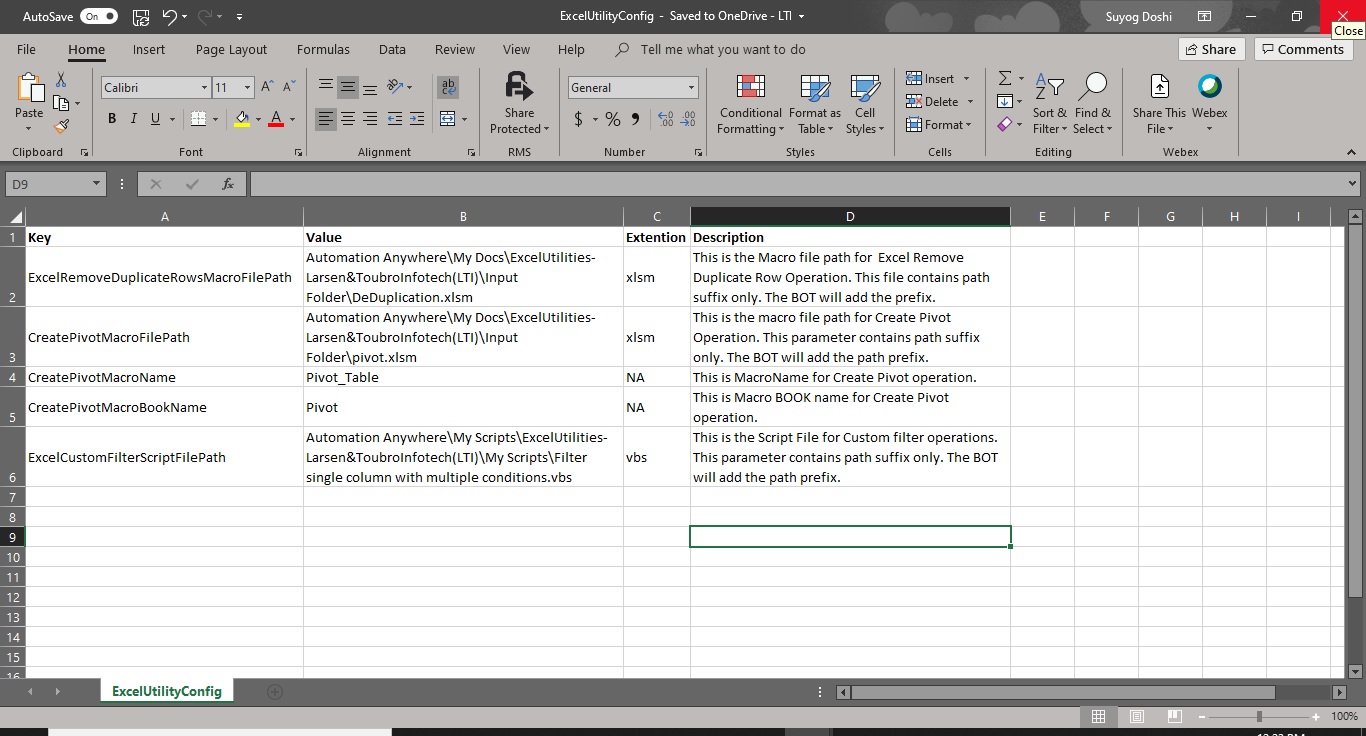Toggle the AutoSave switch
The width and height of the screenshot is (1366, 736).
tap(99, 16)
